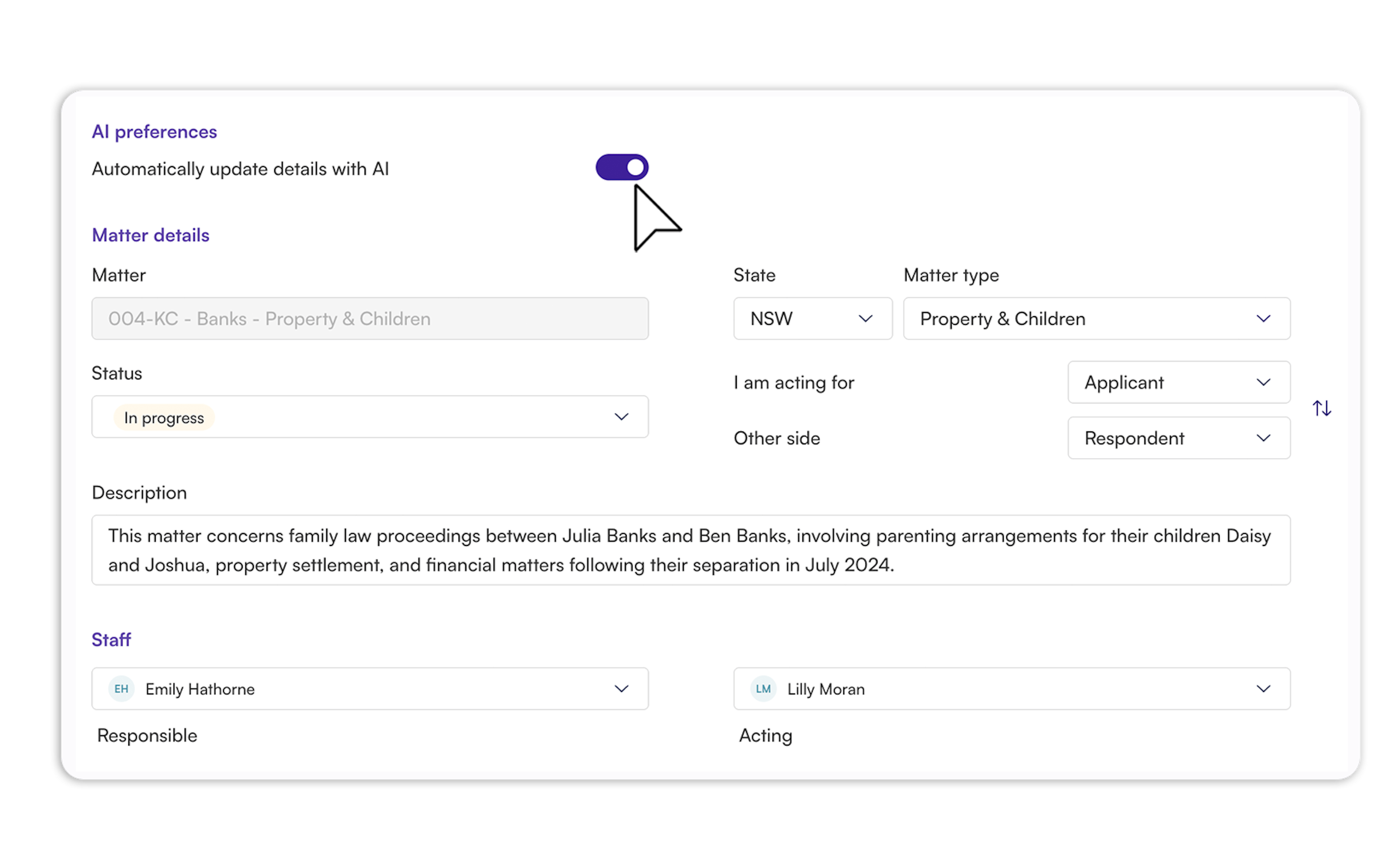Open the Acting staff dropdown
1400x868 pixels.
[1011, 688]
